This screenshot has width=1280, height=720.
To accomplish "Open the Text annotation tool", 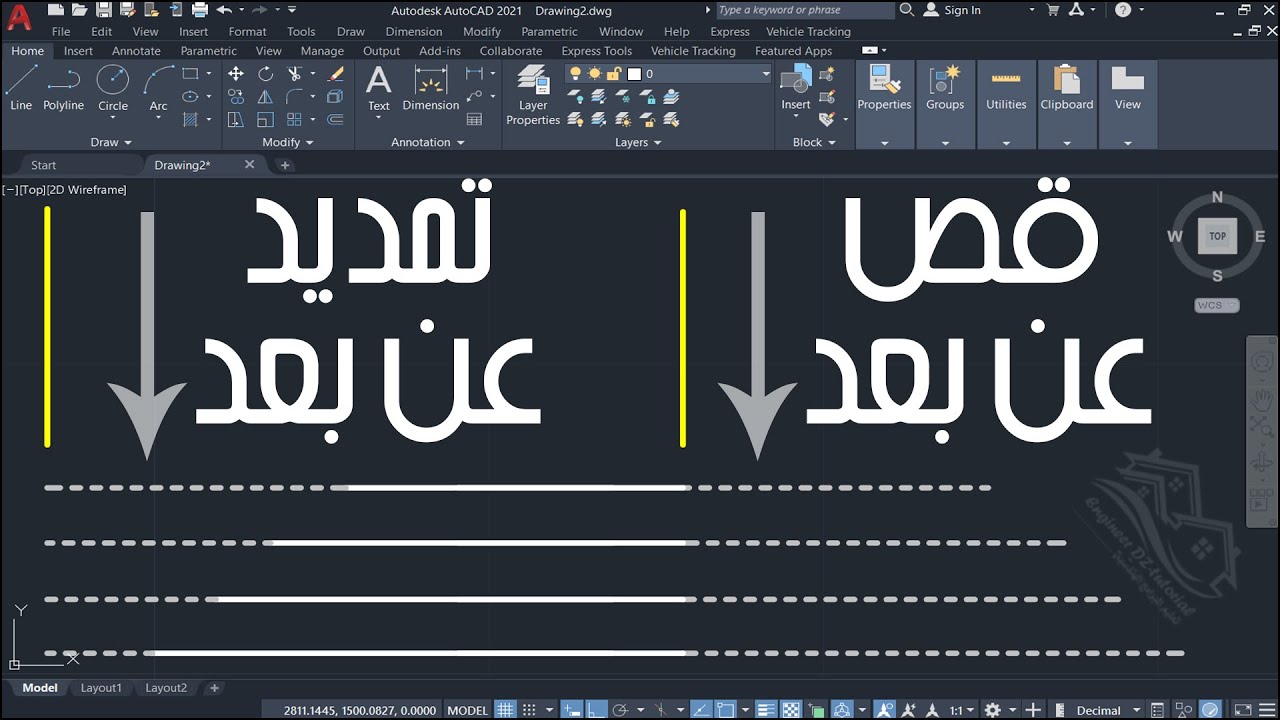I will [379, 88].
